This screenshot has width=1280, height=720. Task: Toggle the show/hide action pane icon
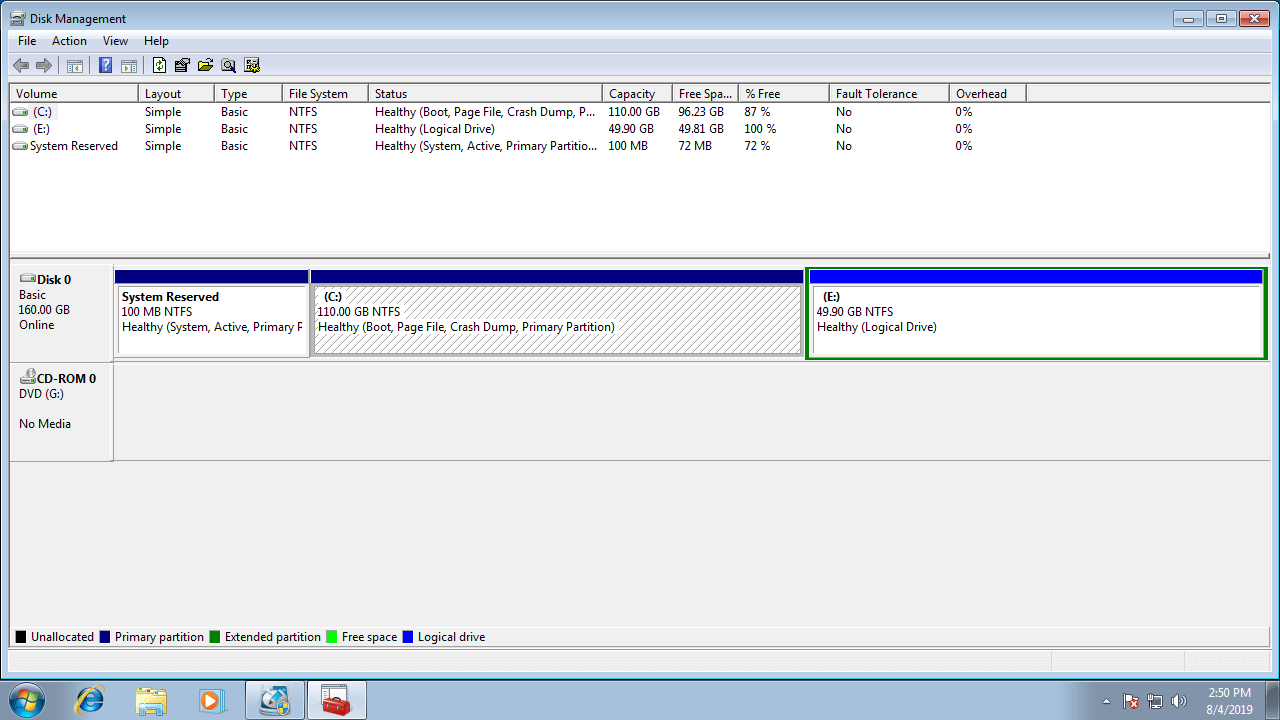[x=129, y=66]
